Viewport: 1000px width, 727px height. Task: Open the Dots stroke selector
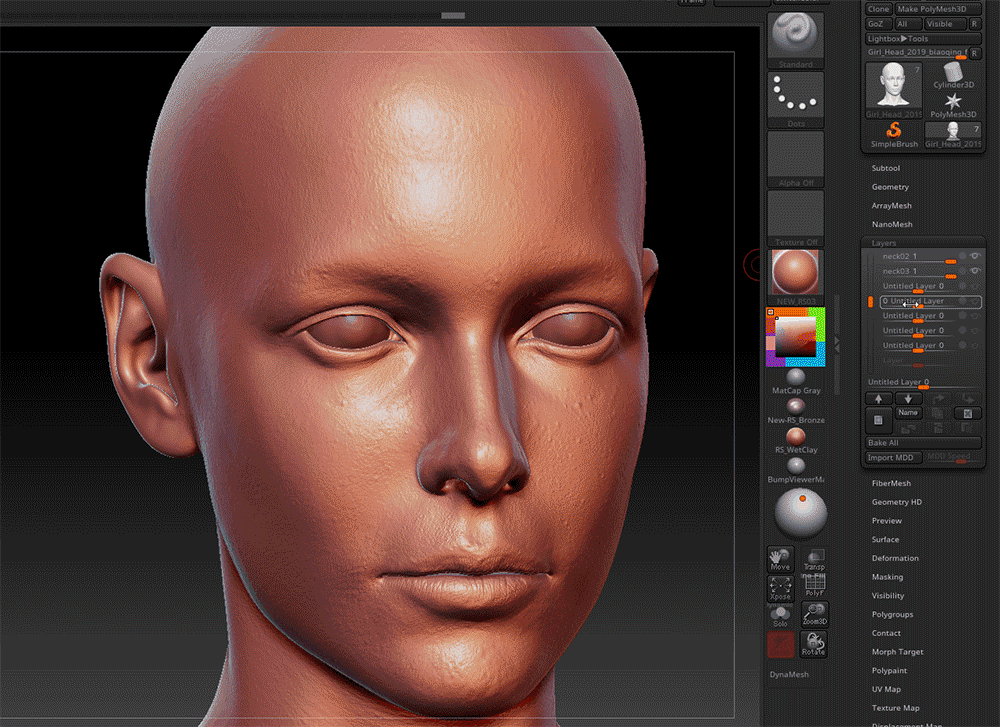(795, 99)
